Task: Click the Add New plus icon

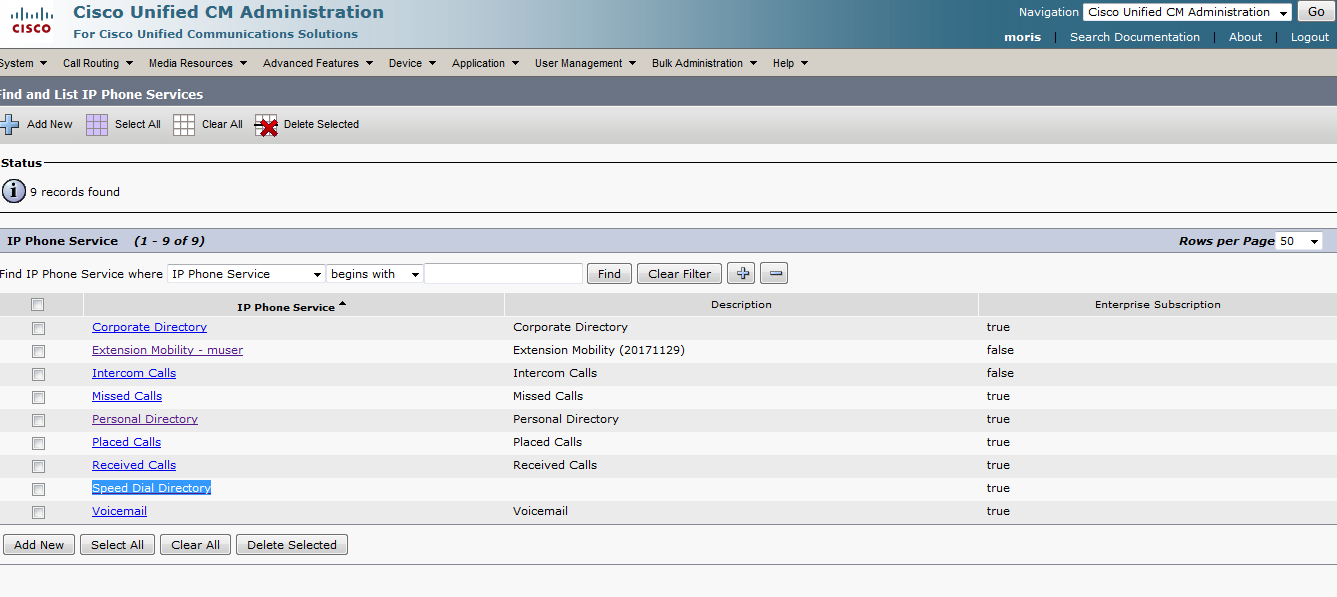Action: (9, 124)
